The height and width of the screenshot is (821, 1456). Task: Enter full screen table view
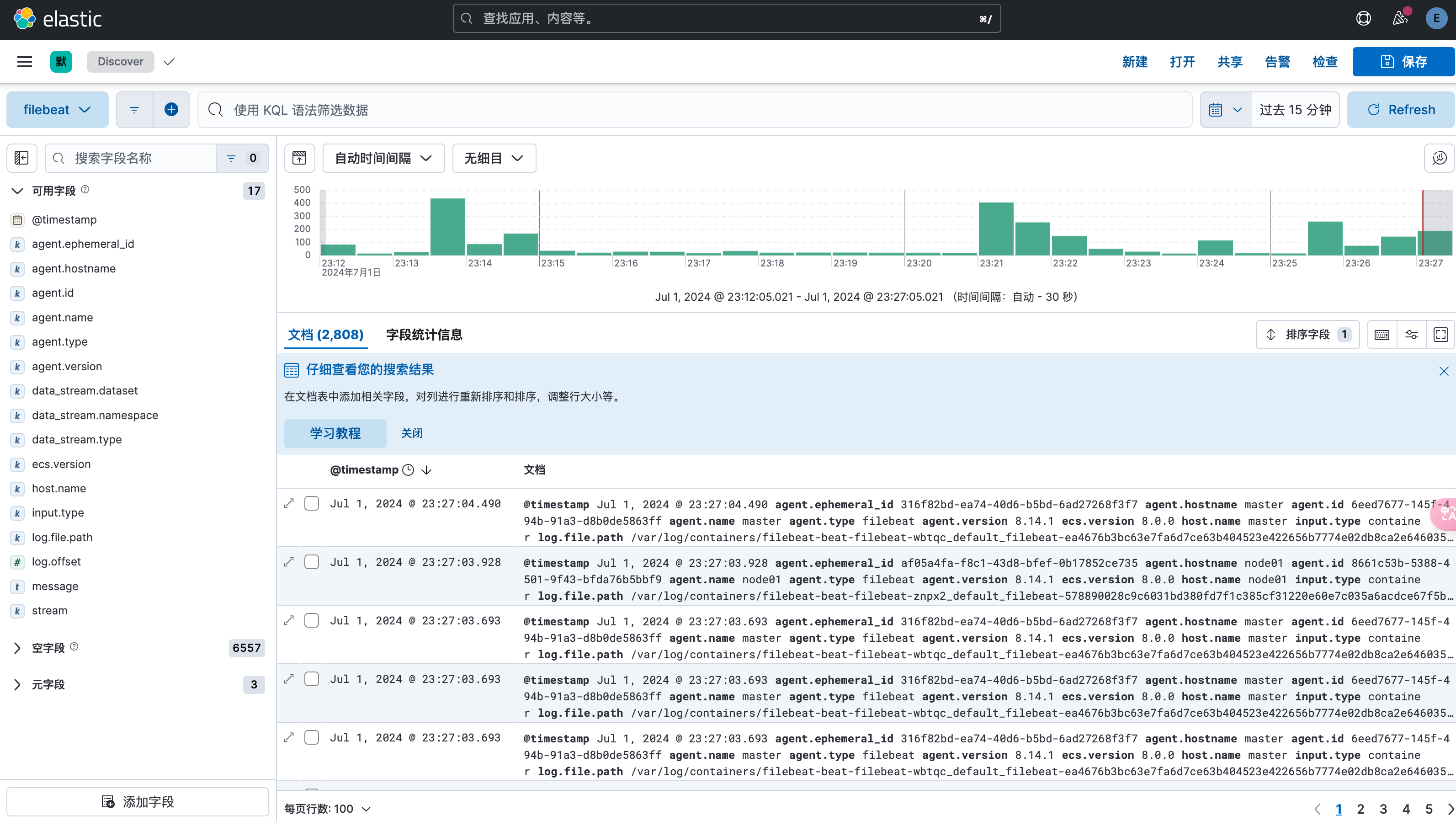[x=1441, y=335]
